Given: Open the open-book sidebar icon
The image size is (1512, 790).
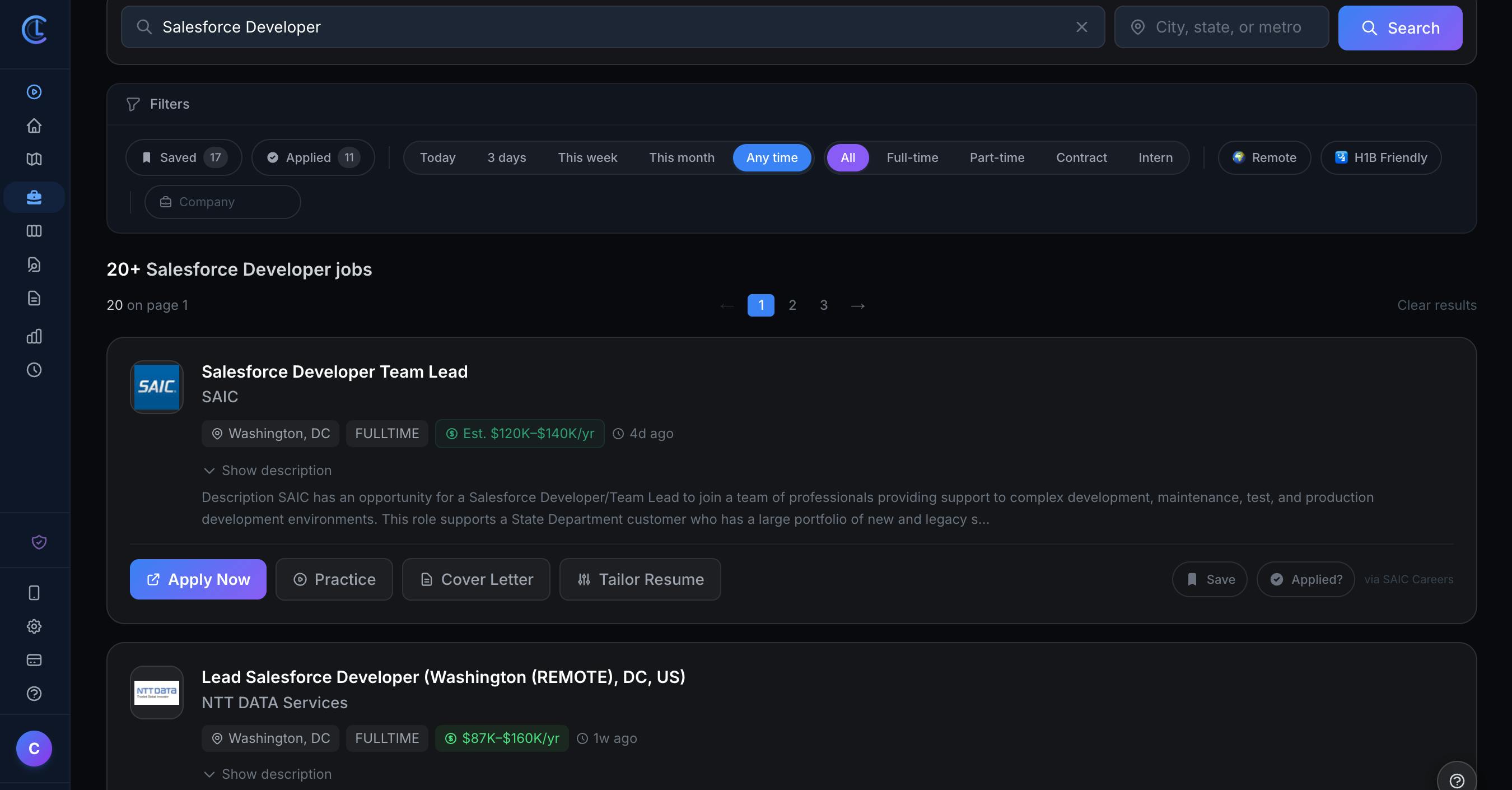Looking at the screenshot, I should coord(34,159).
